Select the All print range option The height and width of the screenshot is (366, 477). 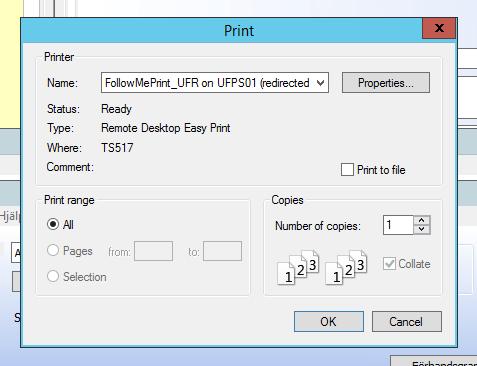click(53, 224)
